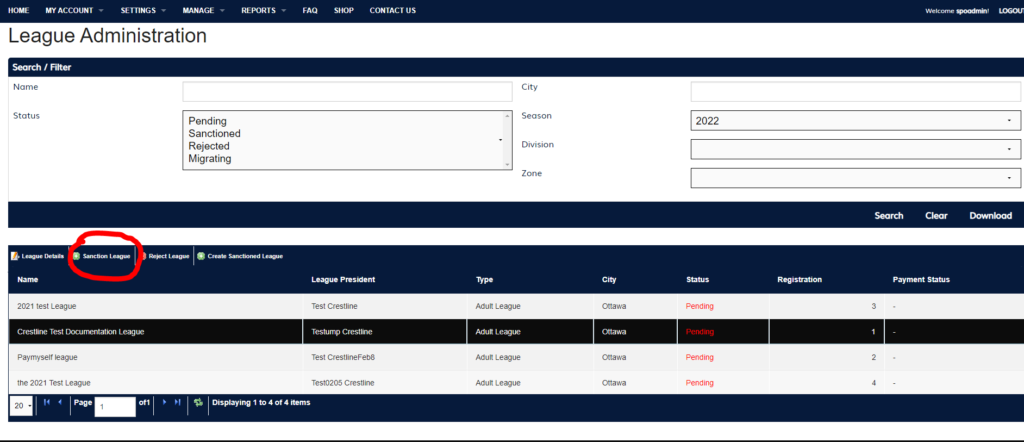Open the page size dropdown set to 20
The height and width of the screenshot is (442, 1024).
21,406
